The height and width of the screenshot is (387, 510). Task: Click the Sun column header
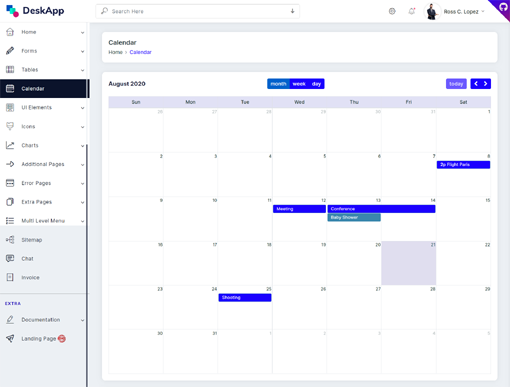pyautogui.click(x=136, y=102)
